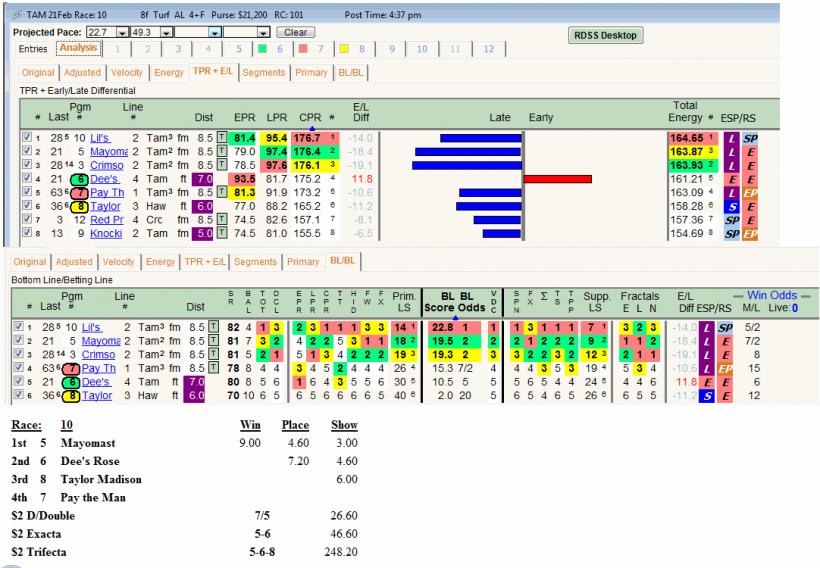Screen dimensions: 820x568
Task: Click purple Dist cell 5.0 in Knocki row
Action: pyautogui.click(x=203, y=233)
